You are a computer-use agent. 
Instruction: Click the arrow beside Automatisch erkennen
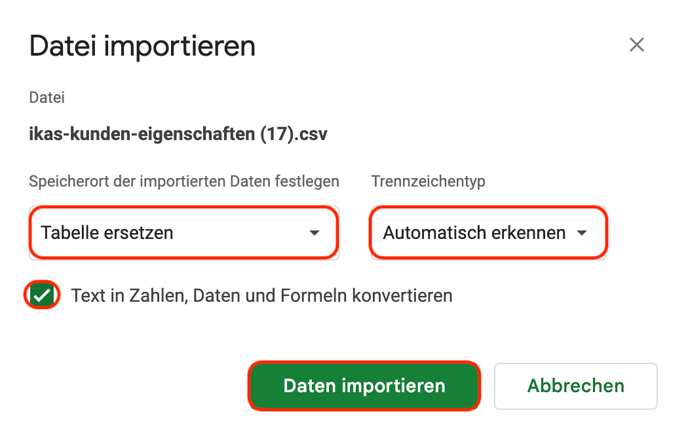[582, 233]
